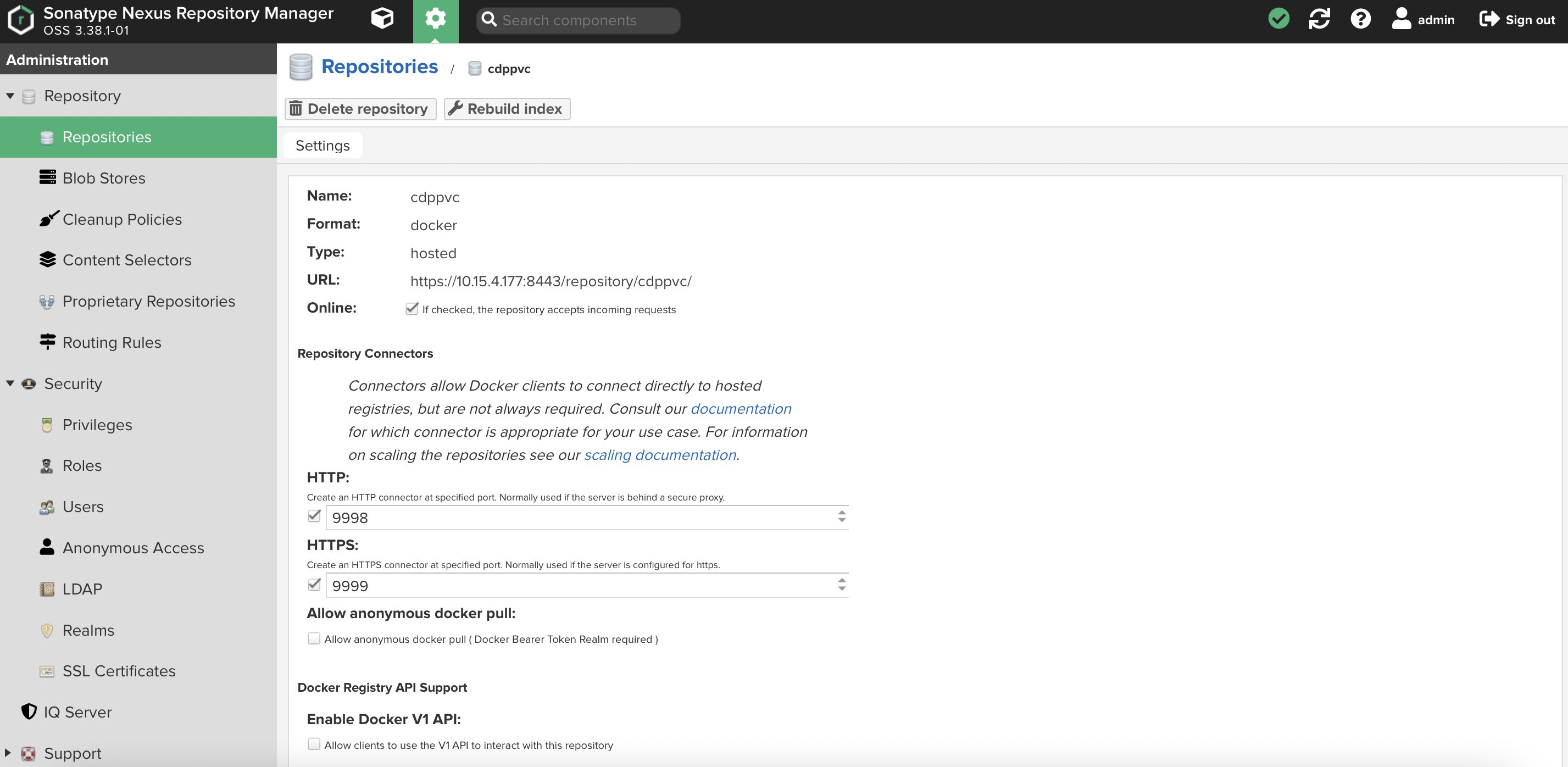Screen dimensions: 1568x767
Task: Collapse the Security tree section
Action: [10, 383]
